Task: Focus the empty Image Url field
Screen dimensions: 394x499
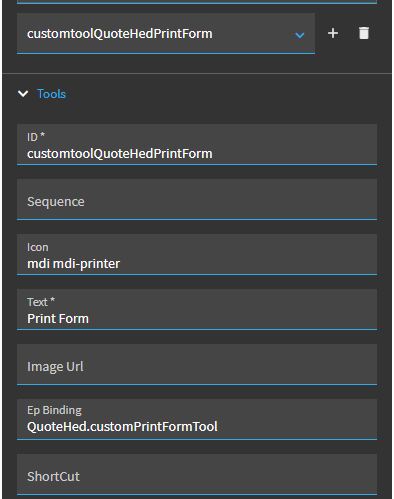Action: click(x=197, y=364)
